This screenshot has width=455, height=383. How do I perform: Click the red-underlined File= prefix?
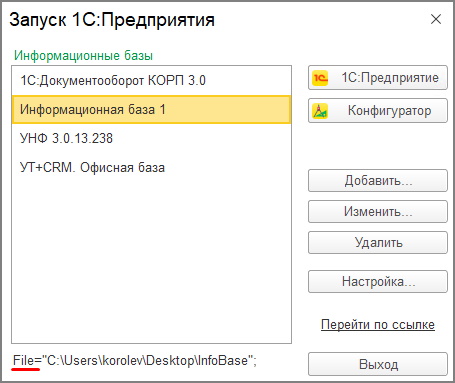tap(27, 361)
